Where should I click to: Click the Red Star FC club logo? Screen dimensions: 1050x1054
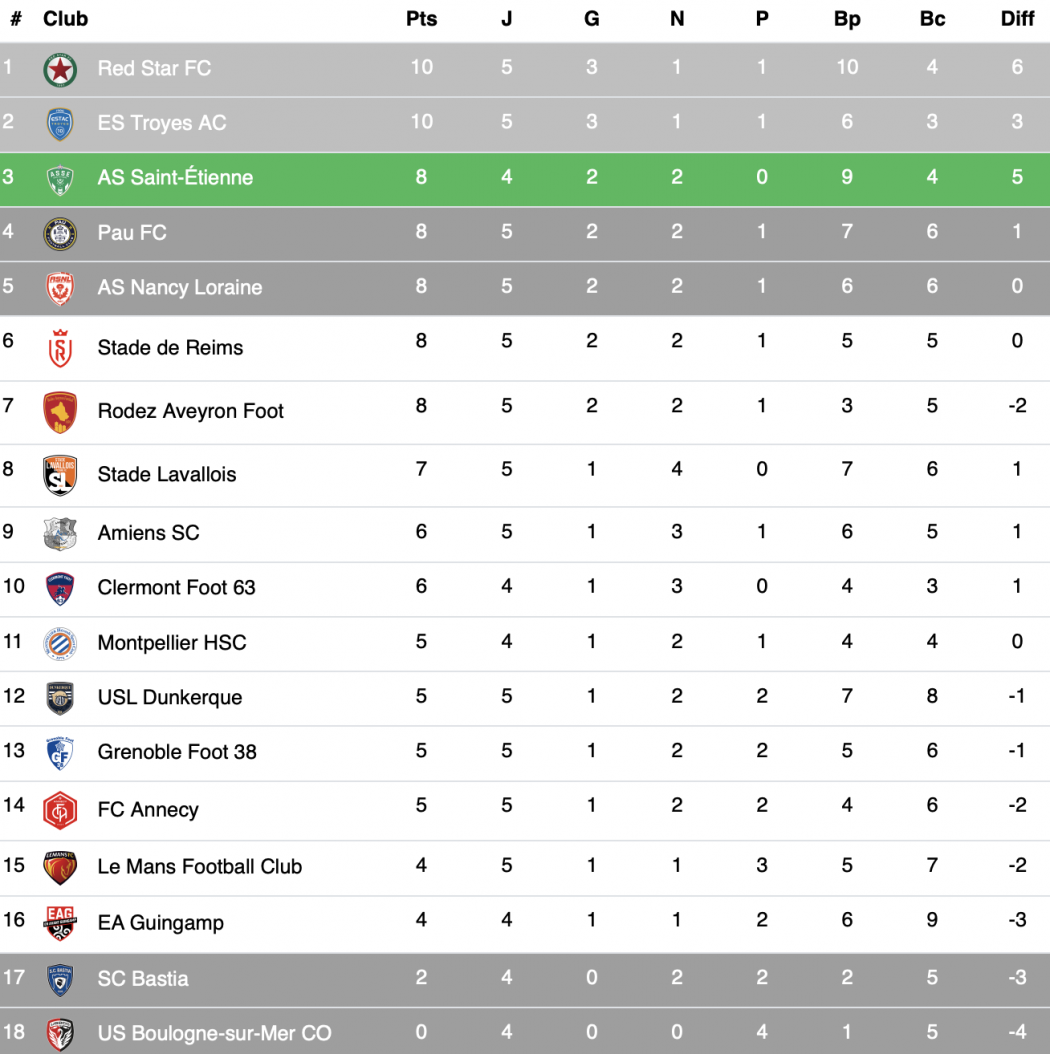point(60,70)
